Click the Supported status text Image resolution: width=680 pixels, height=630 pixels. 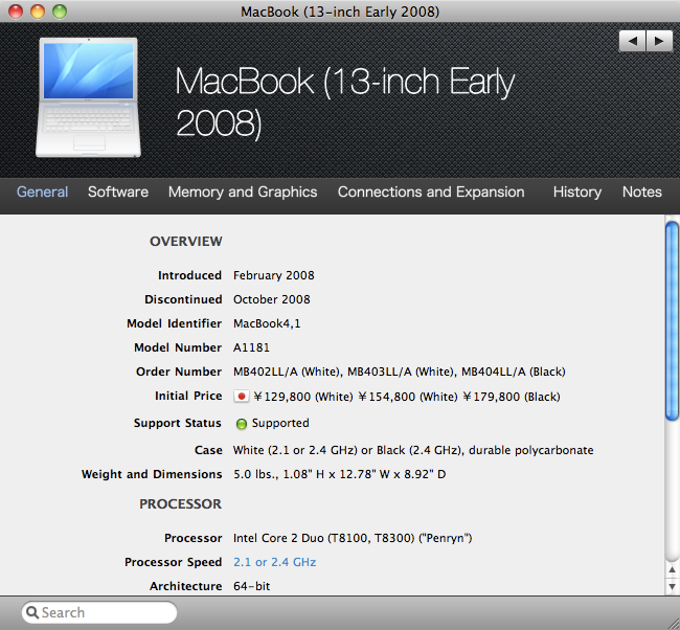(x=280, y=423)
